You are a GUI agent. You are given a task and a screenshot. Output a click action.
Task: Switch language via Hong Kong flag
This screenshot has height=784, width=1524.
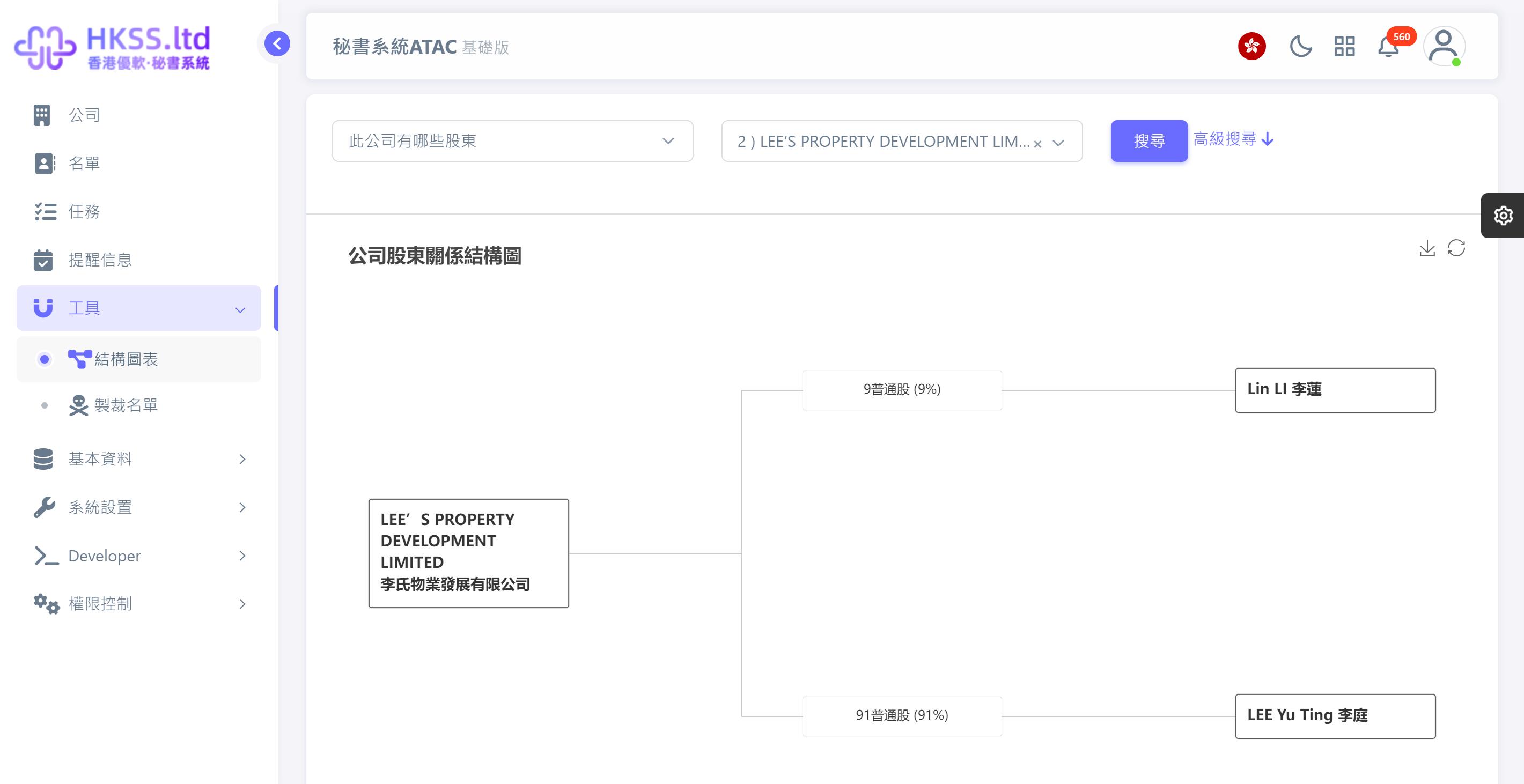coord(1252,46)
